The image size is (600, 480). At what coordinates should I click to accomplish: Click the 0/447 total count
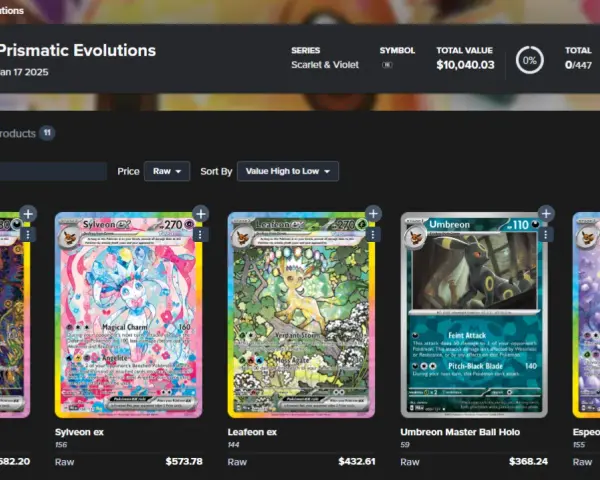point(578,65)
